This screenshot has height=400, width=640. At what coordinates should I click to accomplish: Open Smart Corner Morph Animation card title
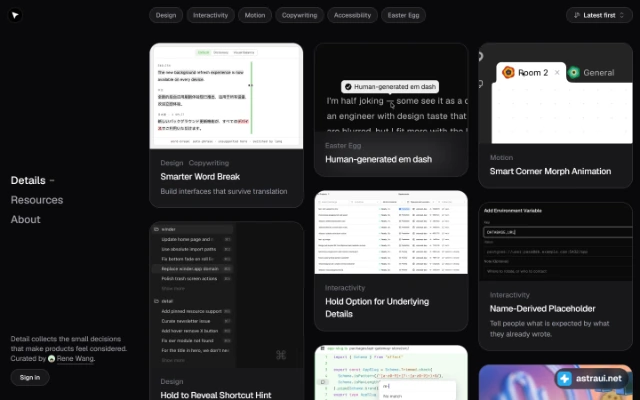(x=550, y=171)
